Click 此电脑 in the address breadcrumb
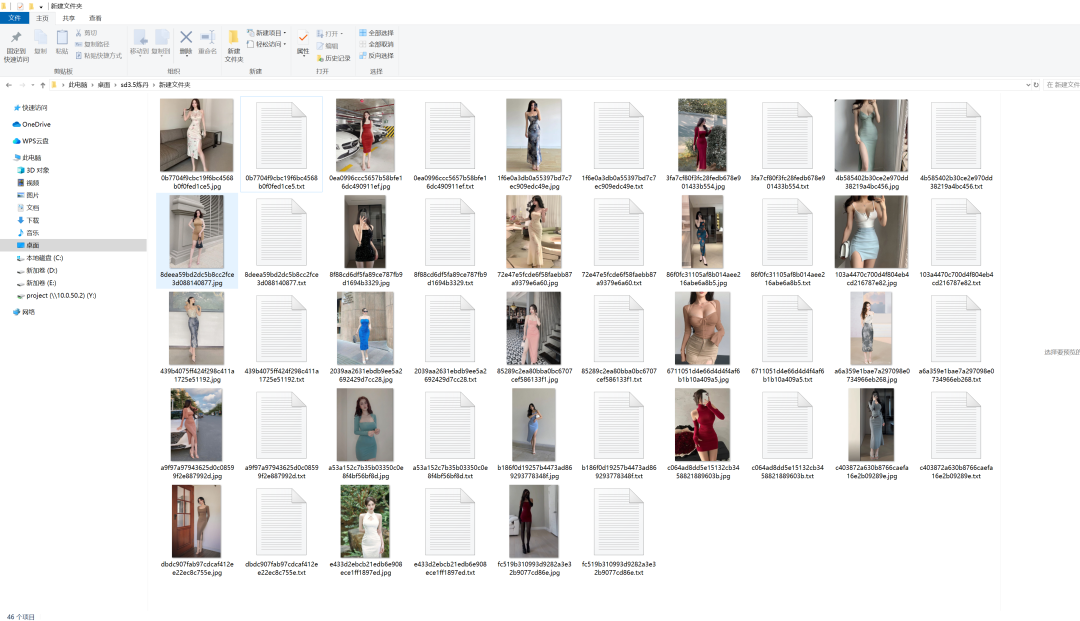This screenshot has width=1080, height=621. [x=78, y=85]
